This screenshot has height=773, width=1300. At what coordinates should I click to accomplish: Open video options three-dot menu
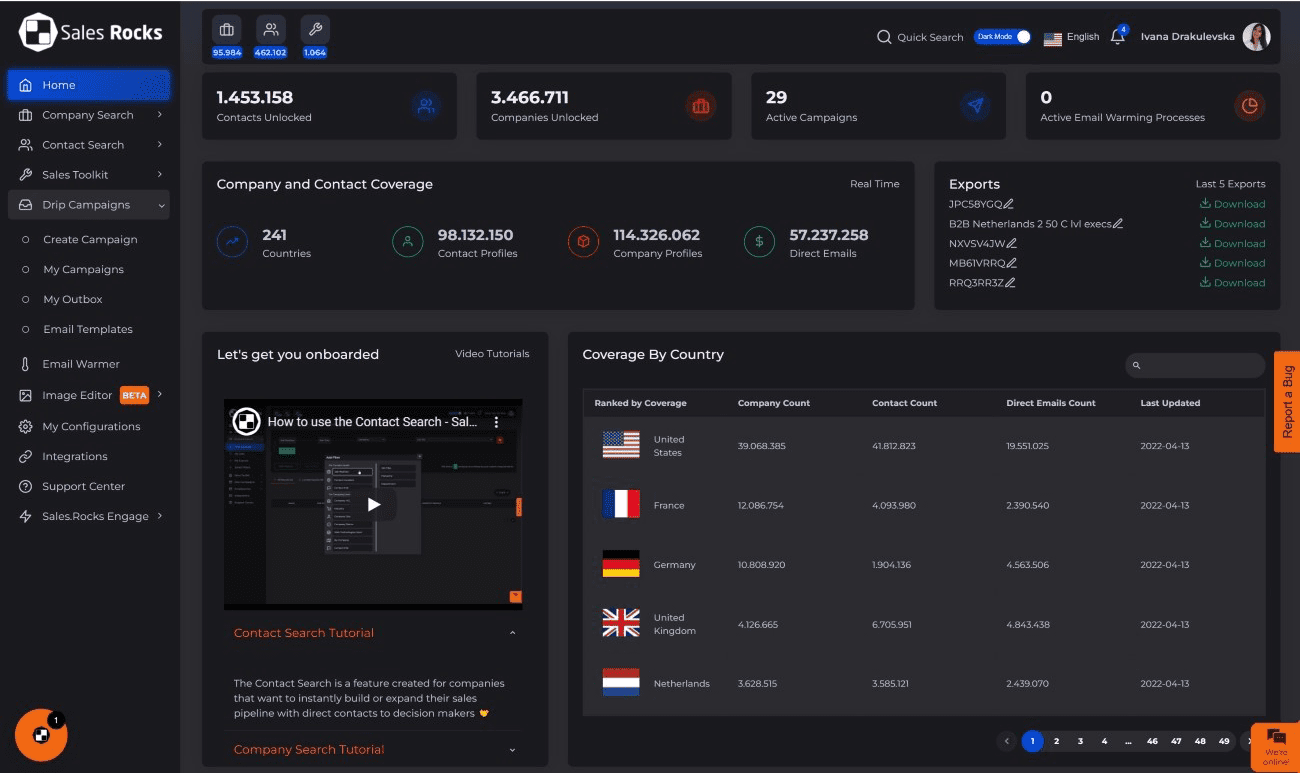[x=496, y=422]
